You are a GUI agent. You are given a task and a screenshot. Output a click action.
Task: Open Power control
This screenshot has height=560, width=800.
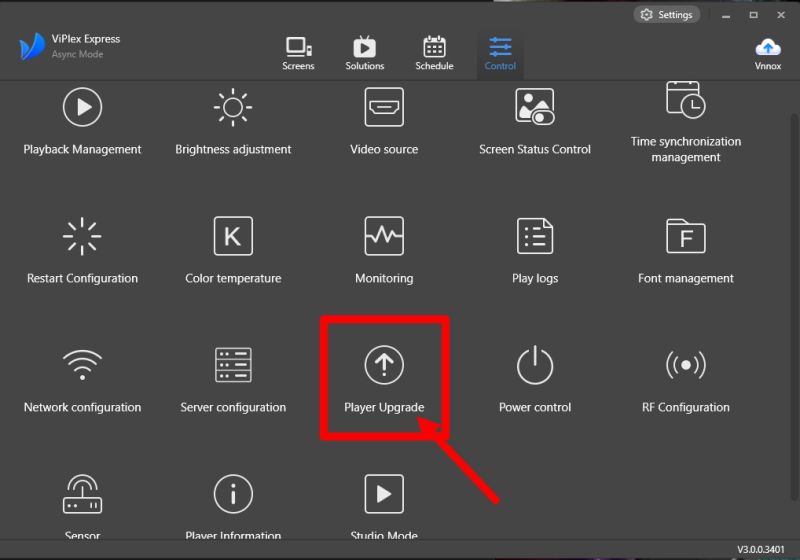[535, 366]
